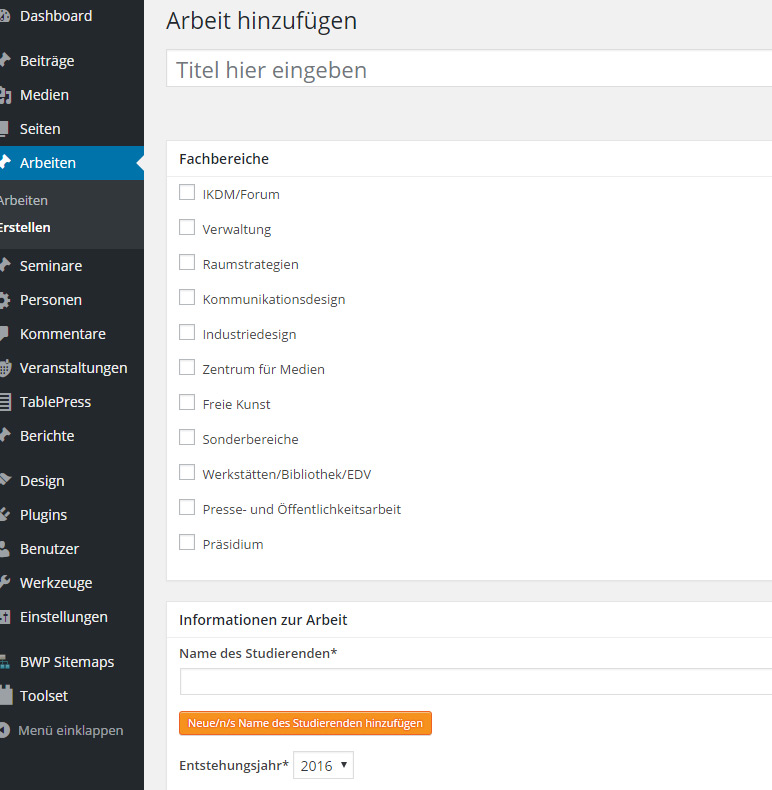Click the Veranstaltungen calendar icon
The width and height of the screenshot is (772, 790).
point(4,368)
